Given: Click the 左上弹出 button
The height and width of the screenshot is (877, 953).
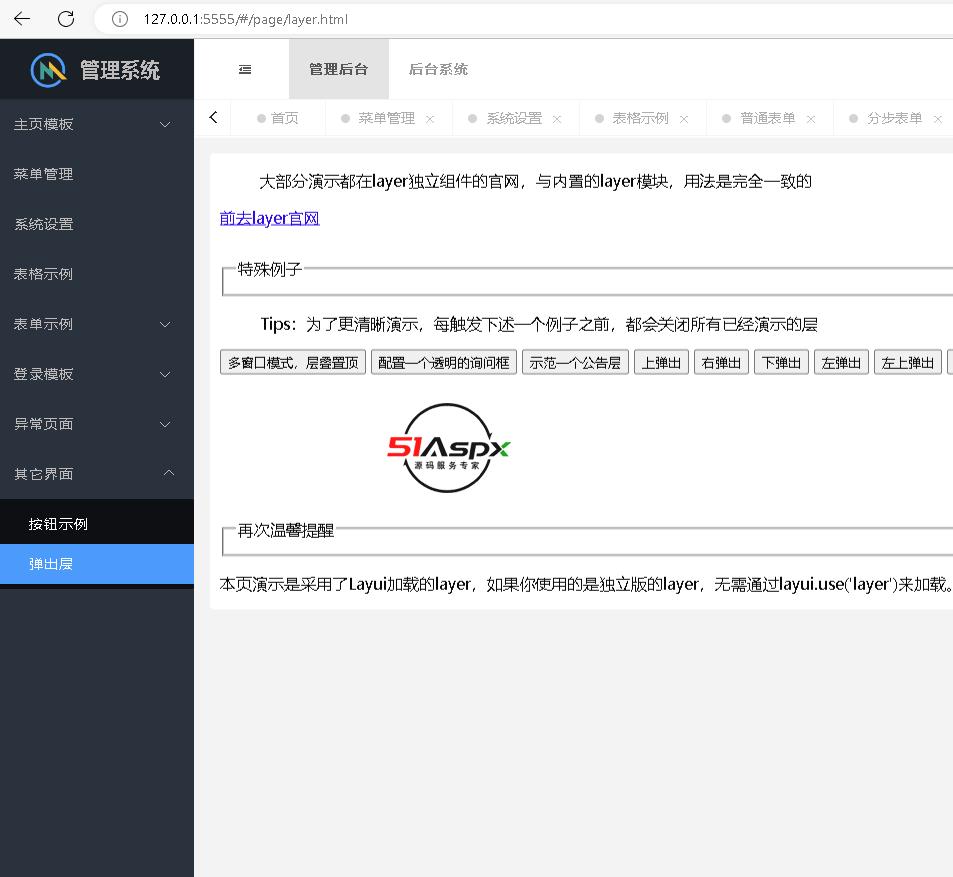Looking at the screenshot, I should 907,363.
